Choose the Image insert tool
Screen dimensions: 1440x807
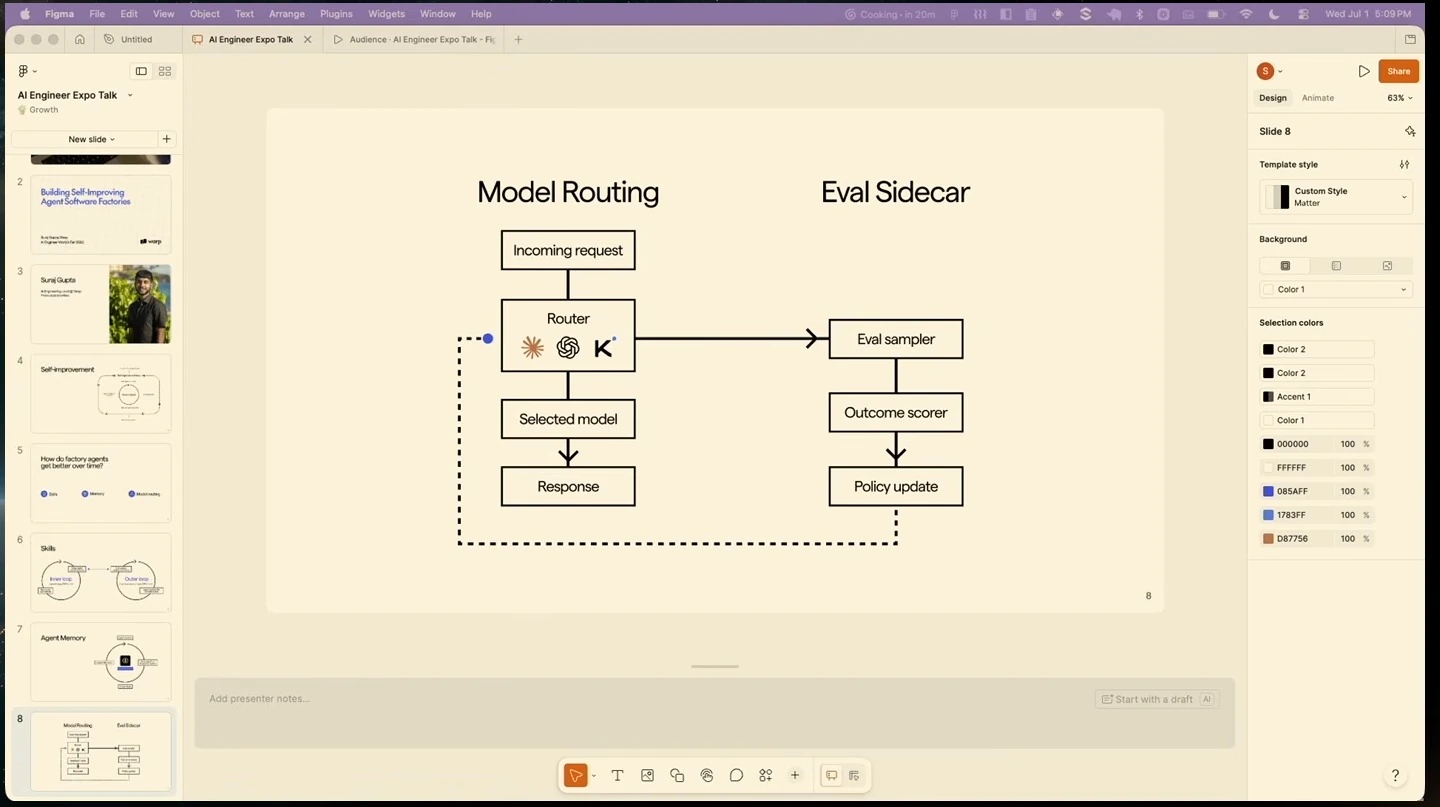pyautogui.click(x=647, y=775)
